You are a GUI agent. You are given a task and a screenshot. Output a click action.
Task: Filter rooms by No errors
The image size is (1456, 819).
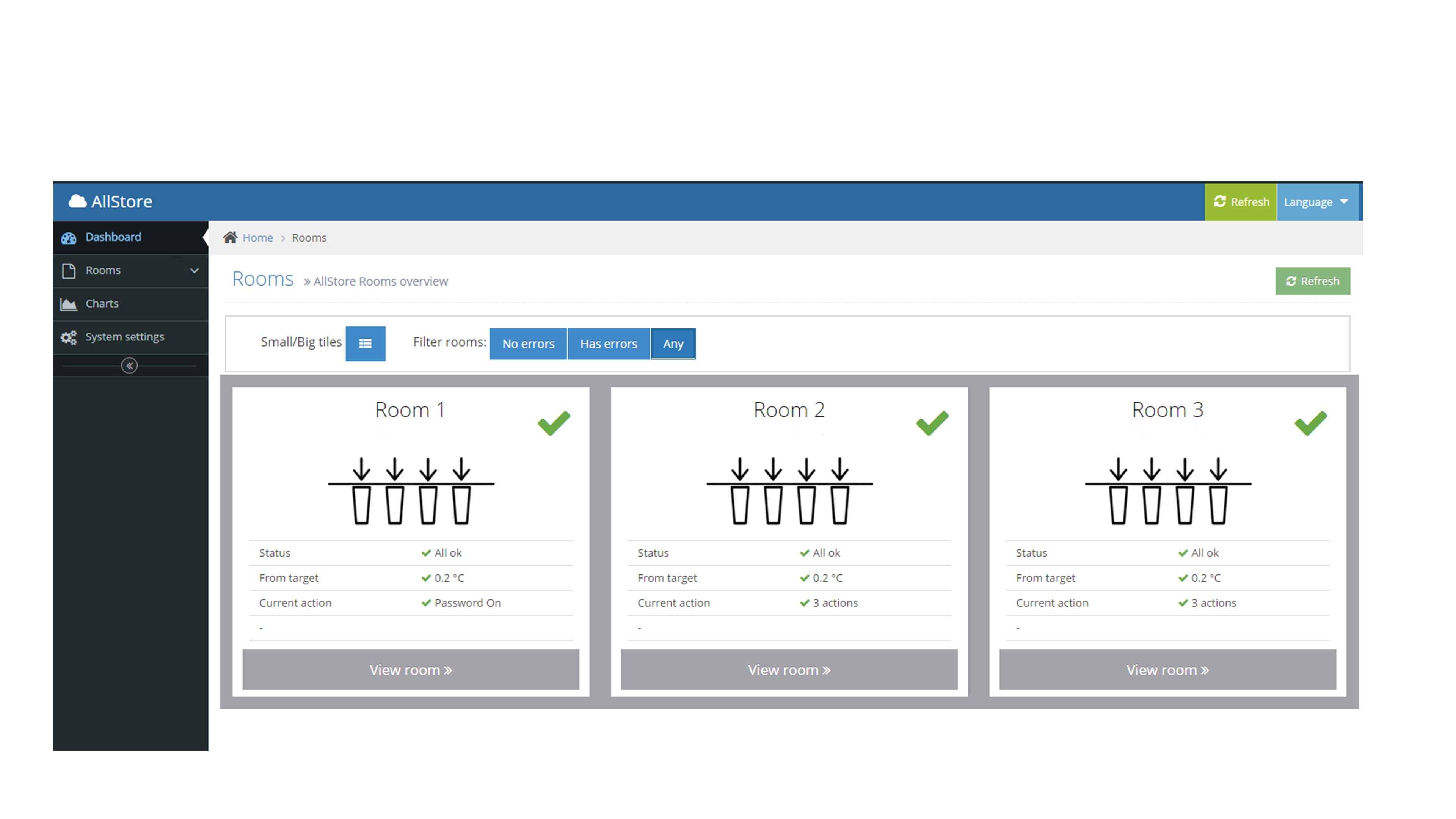(528, 344)
